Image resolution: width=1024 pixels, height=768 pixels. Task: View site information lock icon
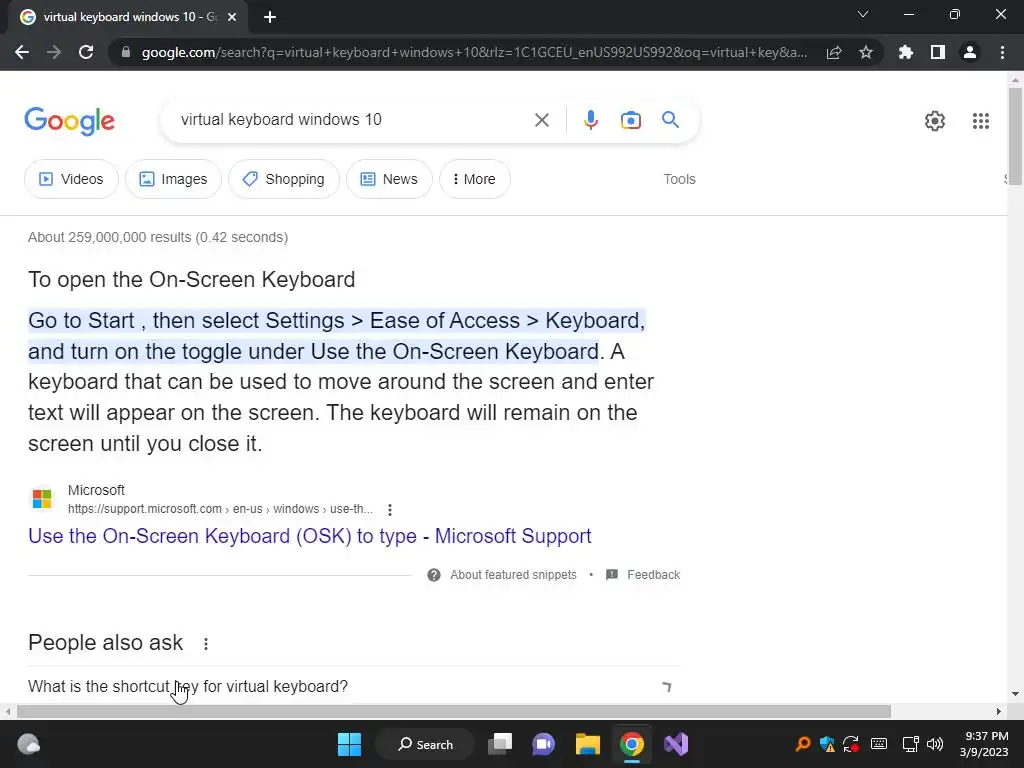126,52
